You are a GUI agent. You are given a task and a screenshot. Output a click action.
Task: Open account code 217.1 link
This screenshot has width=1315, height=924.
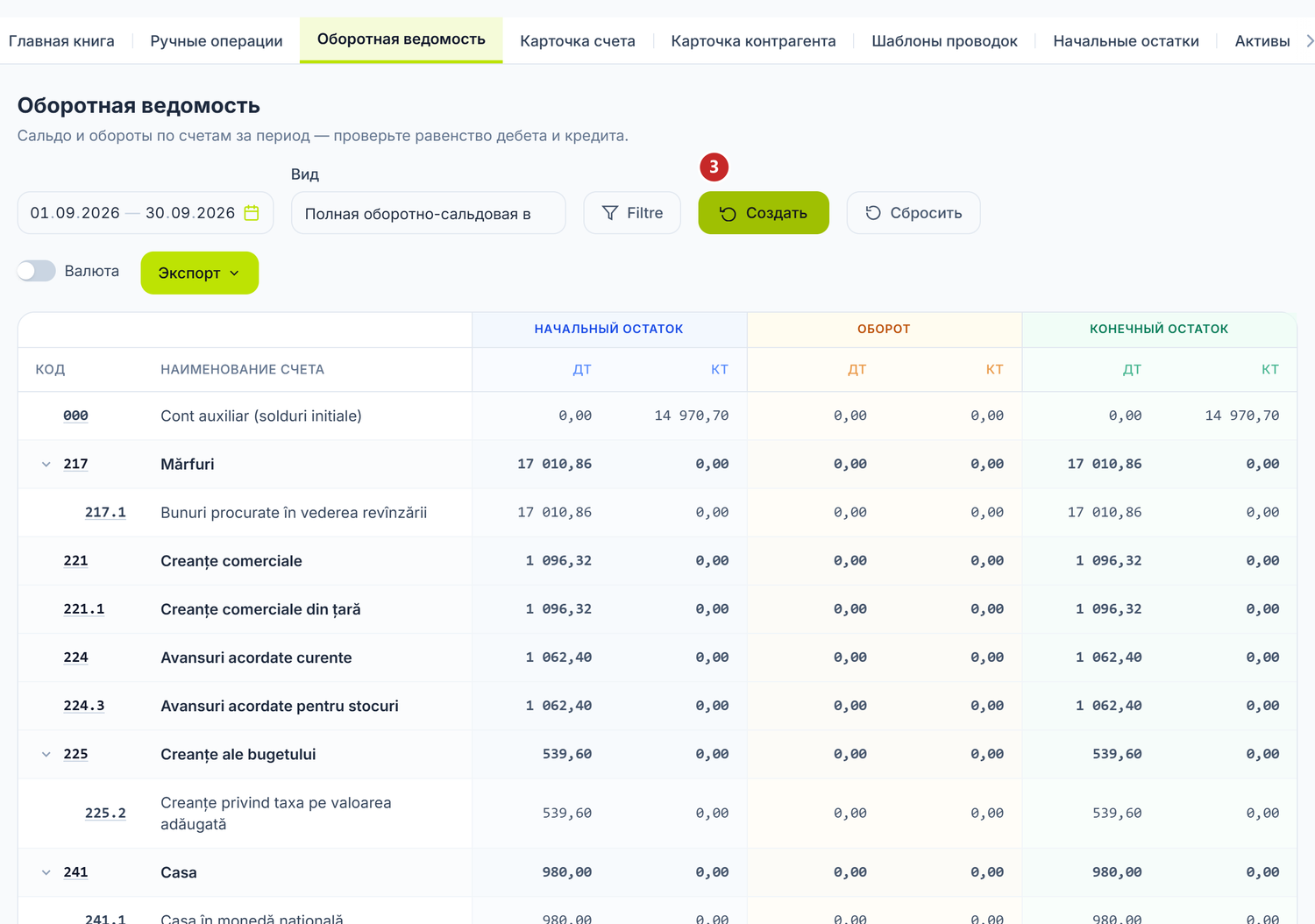coord(105,512)
